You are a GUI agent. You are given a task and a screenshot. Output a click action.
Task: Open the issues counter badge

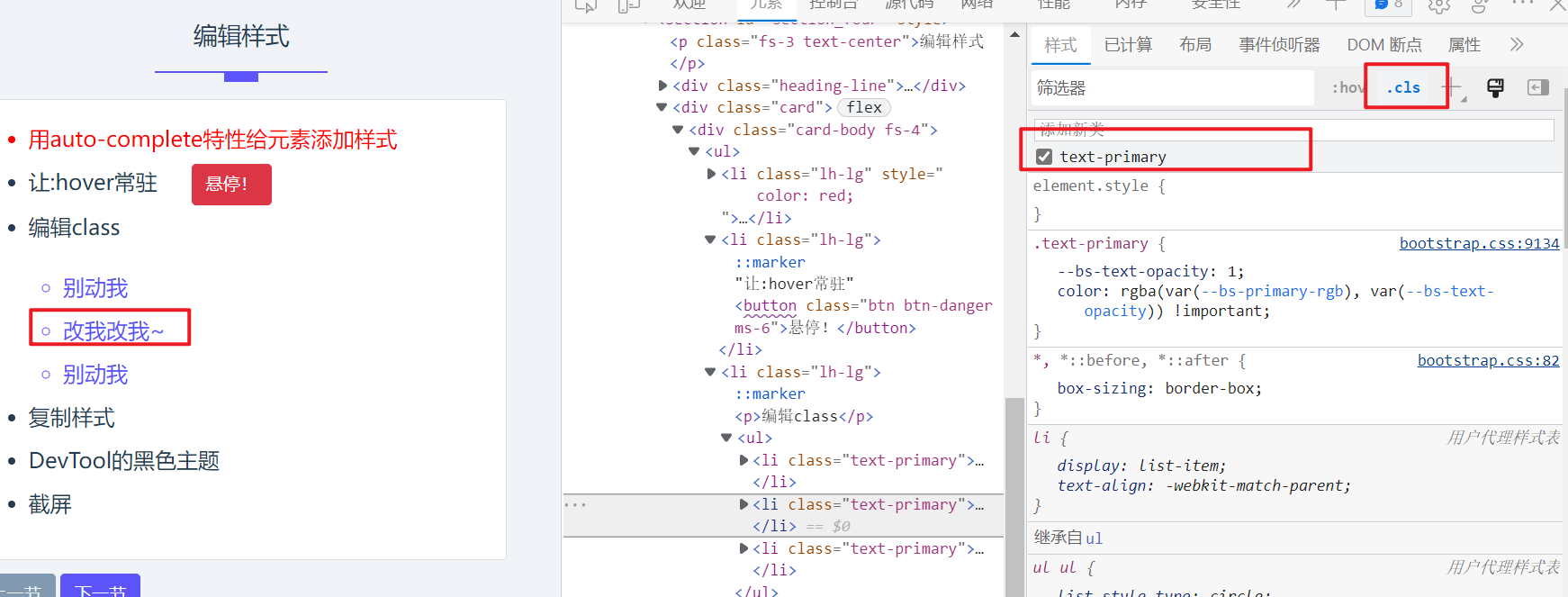point(1388,5)
